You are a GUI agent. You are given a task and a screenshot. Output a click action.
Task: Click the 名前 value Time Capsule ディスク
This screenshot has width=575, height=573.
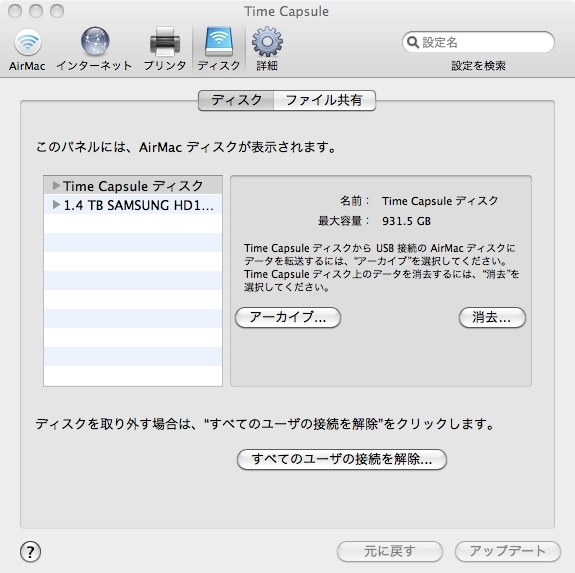[x=440, y=201]
